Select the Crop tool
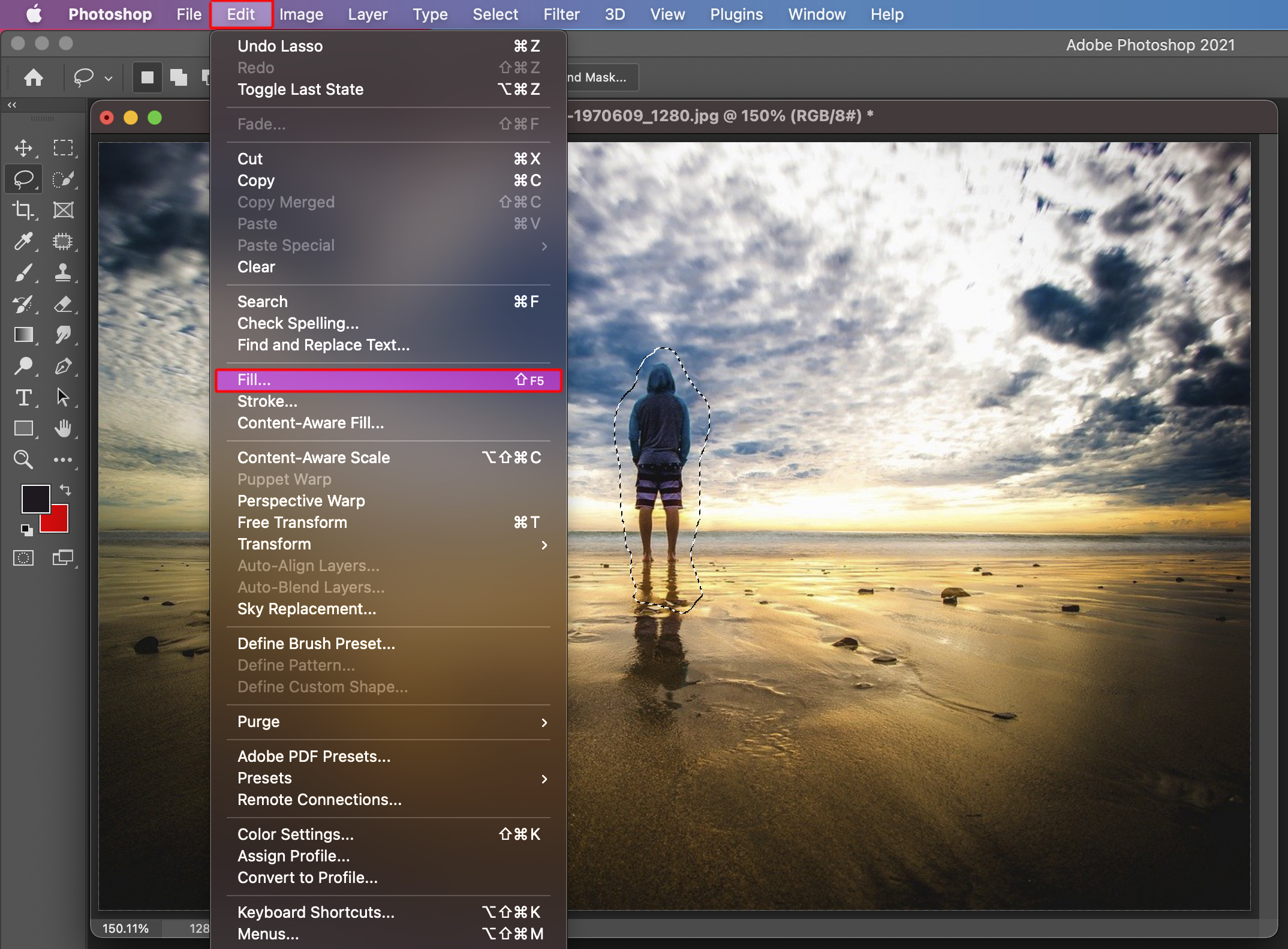 pos(23,210)
